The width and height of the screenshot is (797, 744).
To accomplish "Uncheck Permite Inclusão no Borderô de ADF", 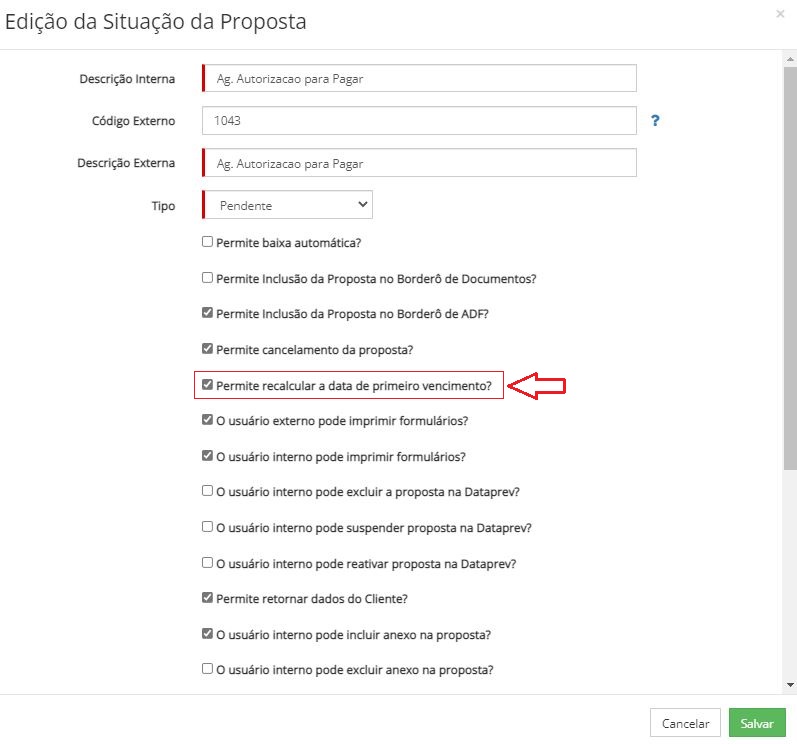I will tap(207, 313).
